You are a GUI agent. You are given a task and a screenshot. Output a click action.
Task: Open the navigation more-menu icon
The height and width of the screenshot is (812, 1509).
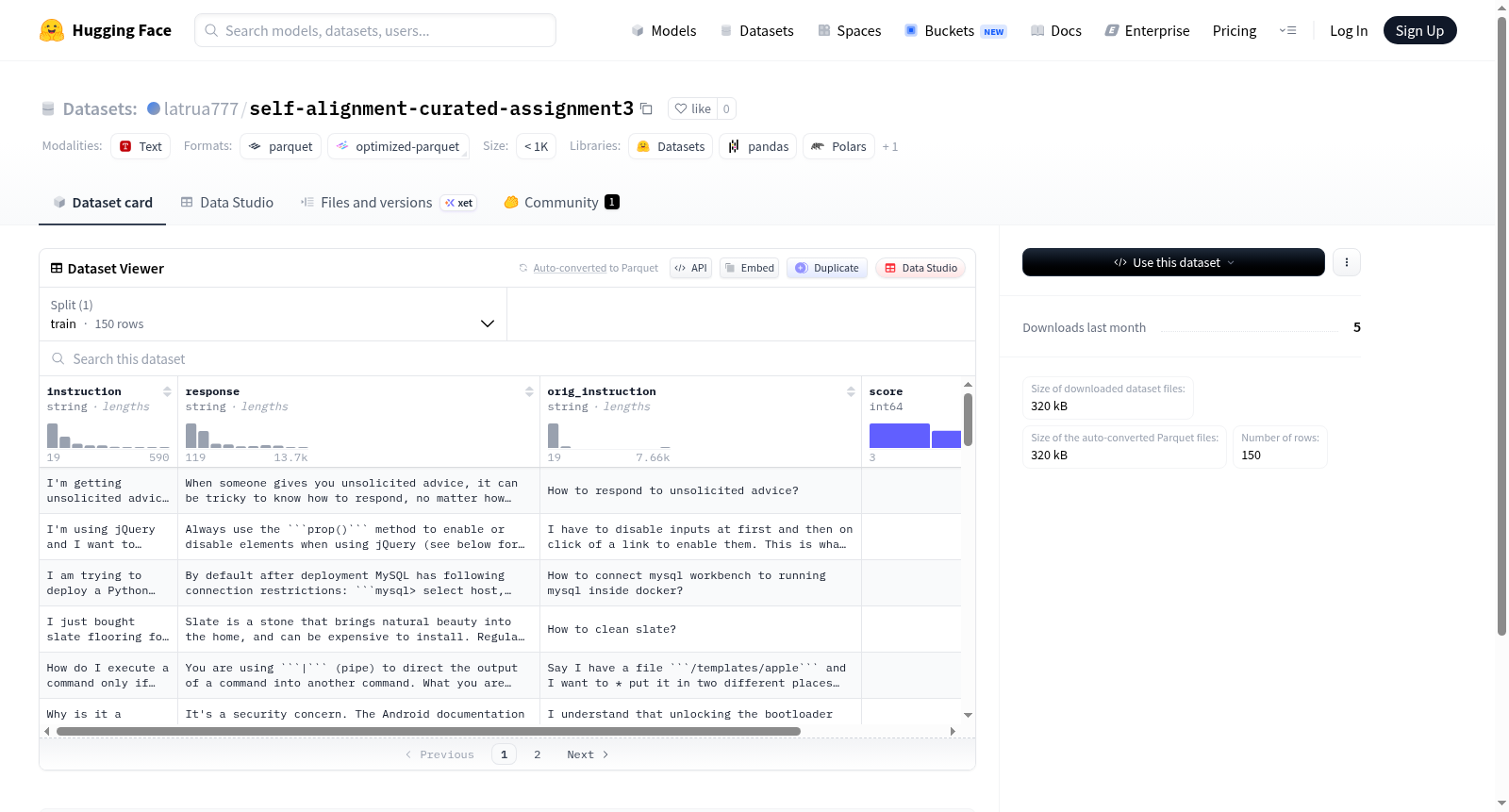[x=1287, y=30]
